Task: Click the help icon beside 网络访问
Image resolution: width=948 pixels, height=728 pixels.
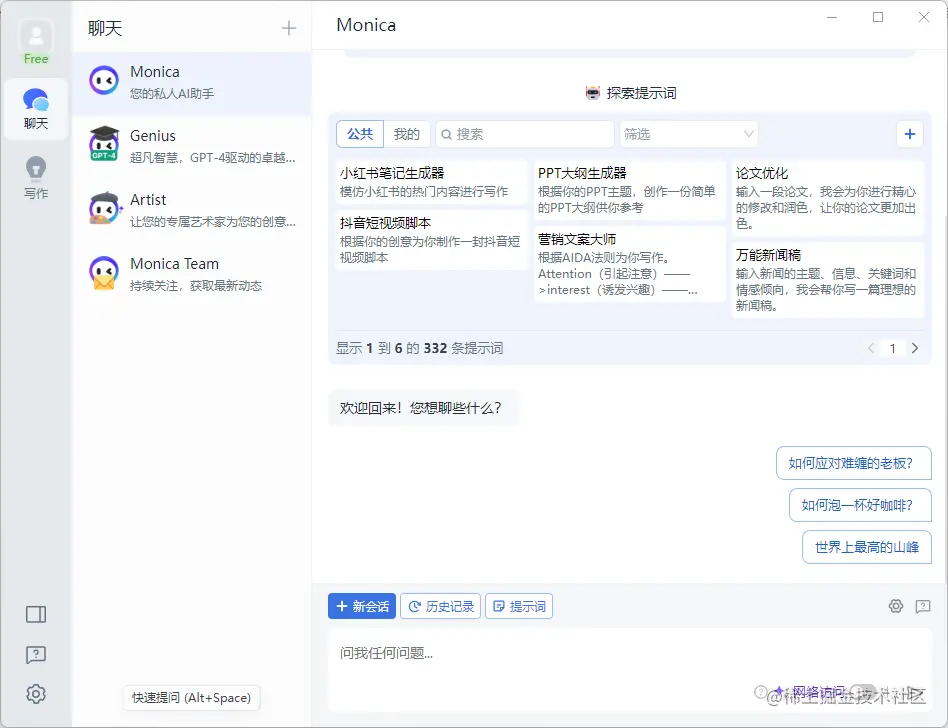Action: coord(761,691)
